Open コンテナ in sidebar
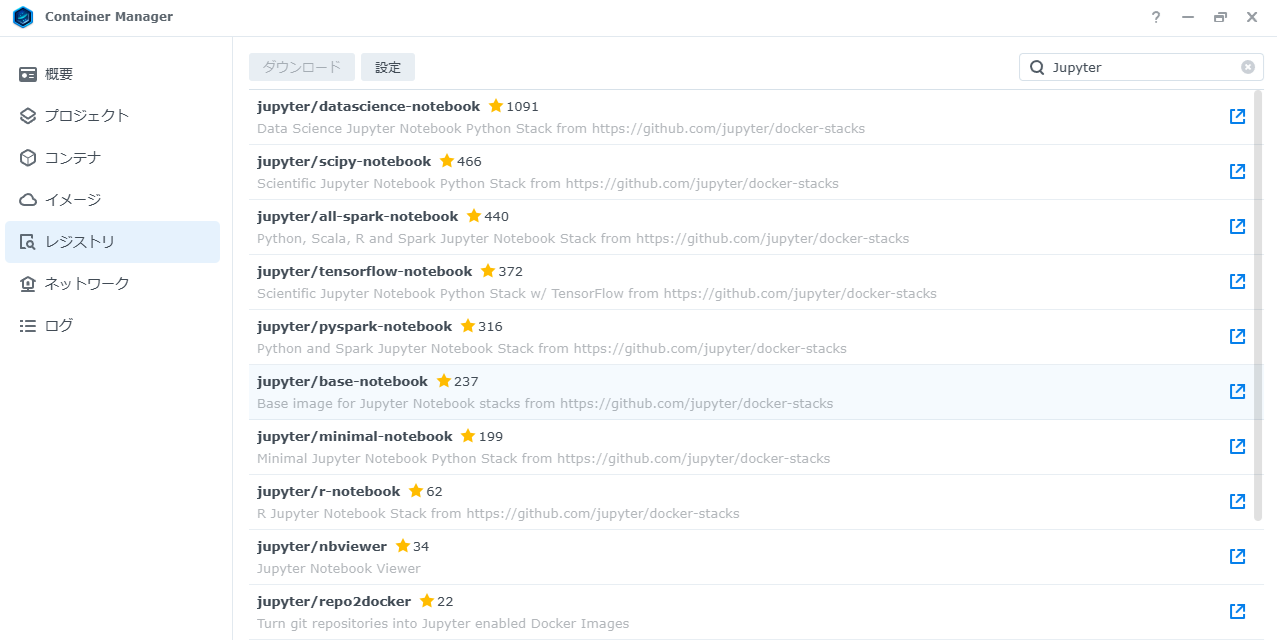The height and width of the screenshot is (640, 1277). 112,158
